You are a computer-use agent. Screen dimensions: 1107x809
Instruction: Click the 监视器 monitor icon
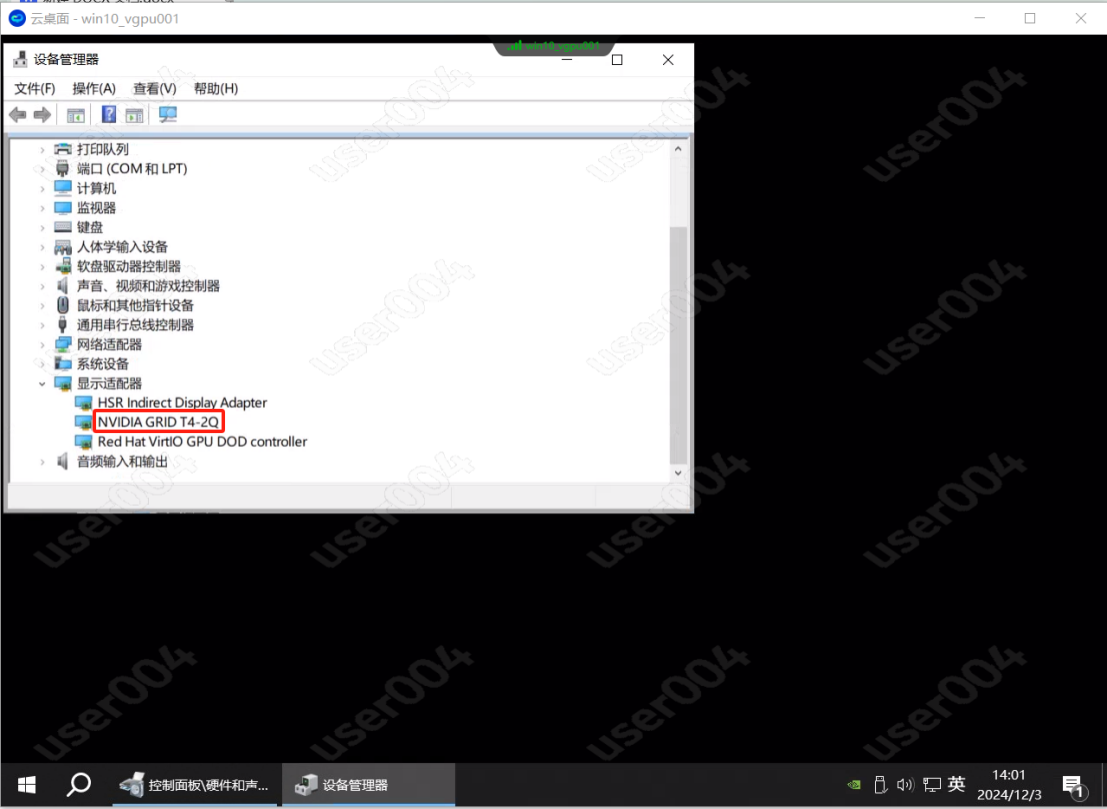(63, 208)
